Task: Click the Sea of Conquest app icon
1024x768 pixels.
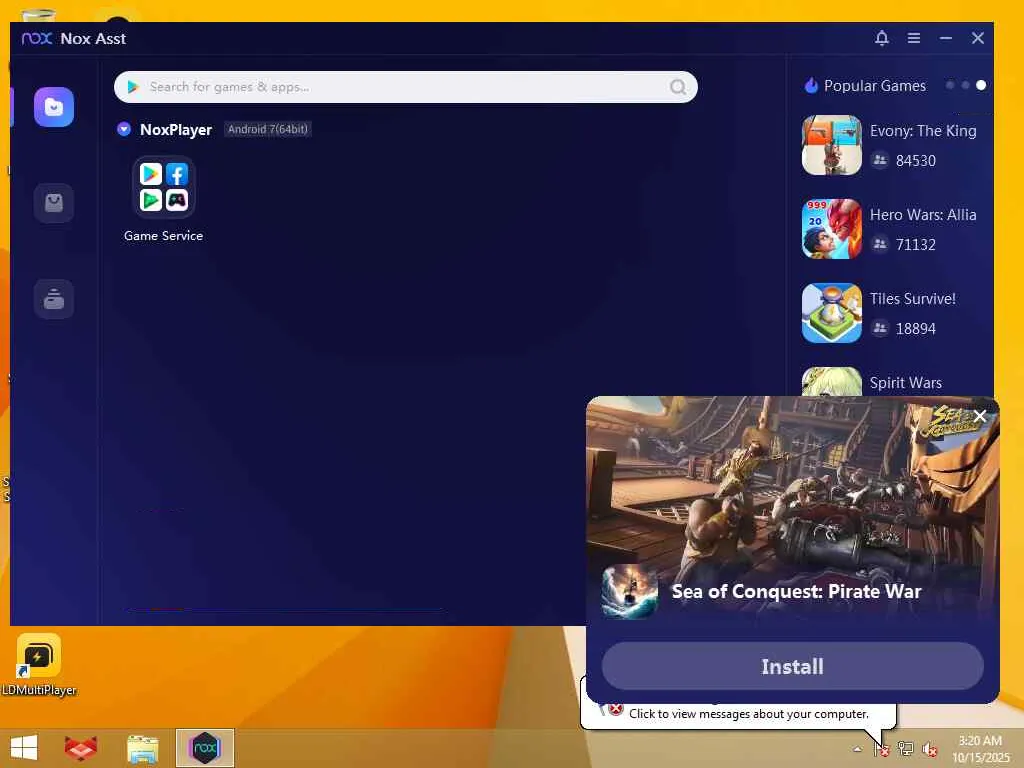Action: (x=630, y=592)
